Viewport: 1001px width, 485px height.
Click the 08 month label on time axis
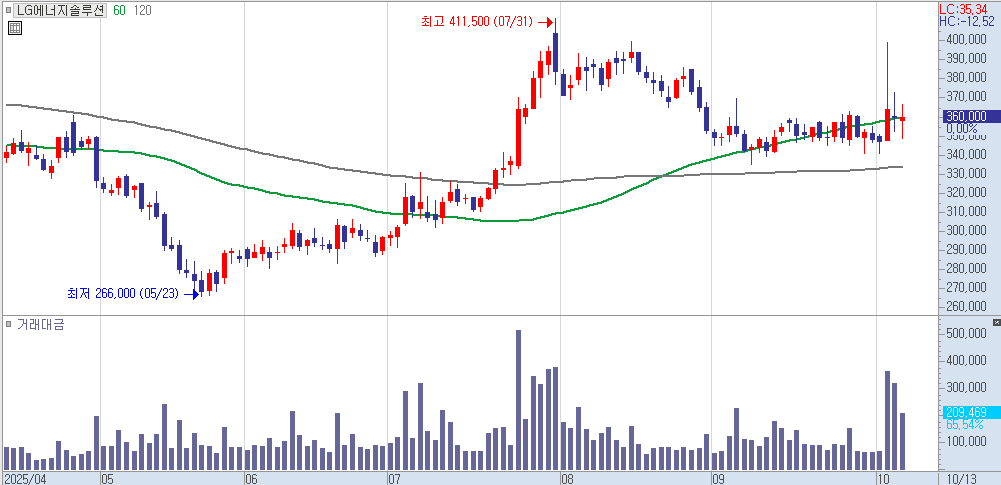point(565,478)
